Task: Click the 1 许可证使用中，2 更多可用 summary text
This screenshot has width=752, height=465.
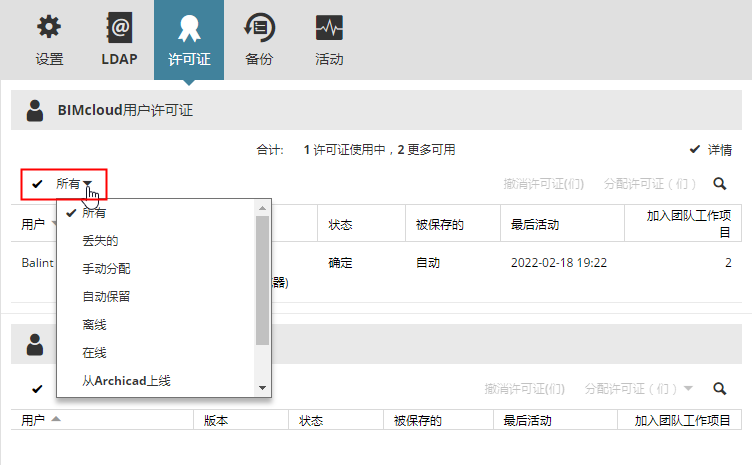Action: (x=379, y=150)
